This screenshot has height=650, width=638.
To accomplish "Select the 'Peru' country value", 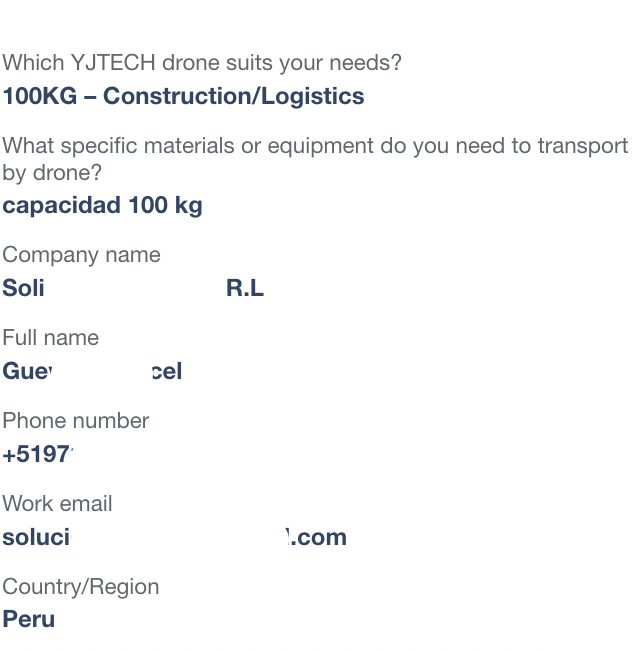I will [29, 620].
